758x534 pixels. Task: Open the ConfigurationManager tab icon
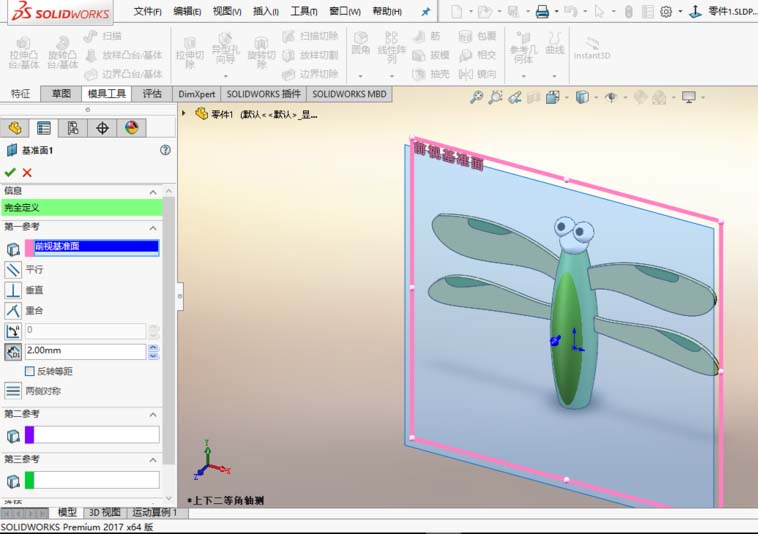[x=73, y=128]
